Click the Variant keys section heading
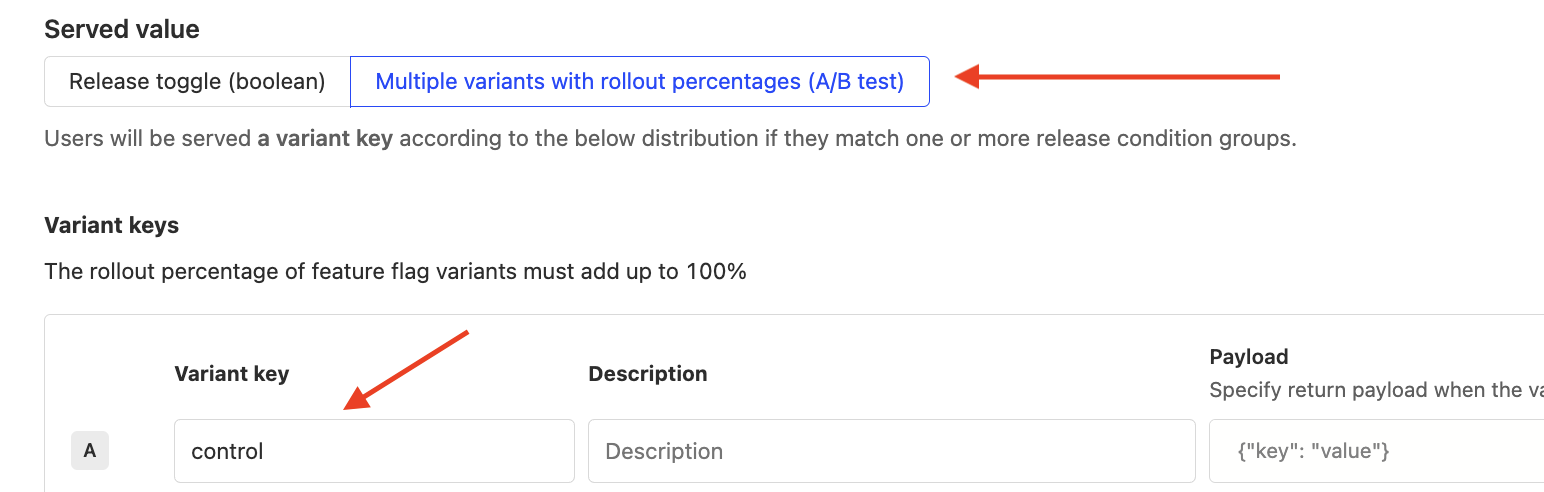 [x=111, y=225]
